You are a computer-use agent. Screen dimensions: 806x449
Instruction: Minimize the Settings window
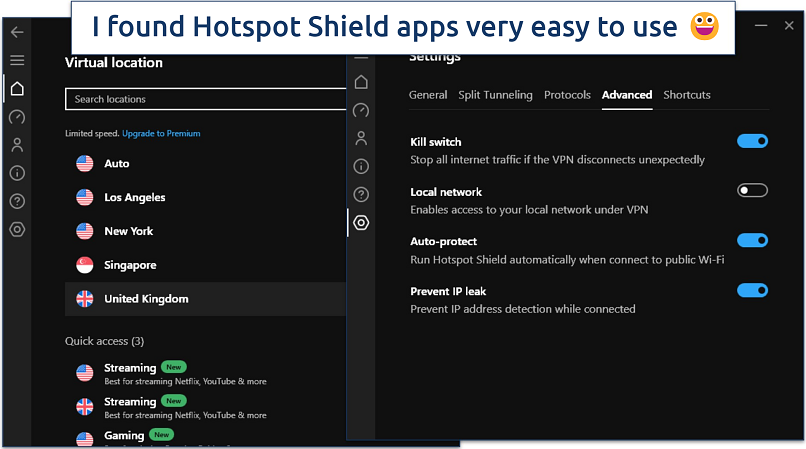(761, 25)
